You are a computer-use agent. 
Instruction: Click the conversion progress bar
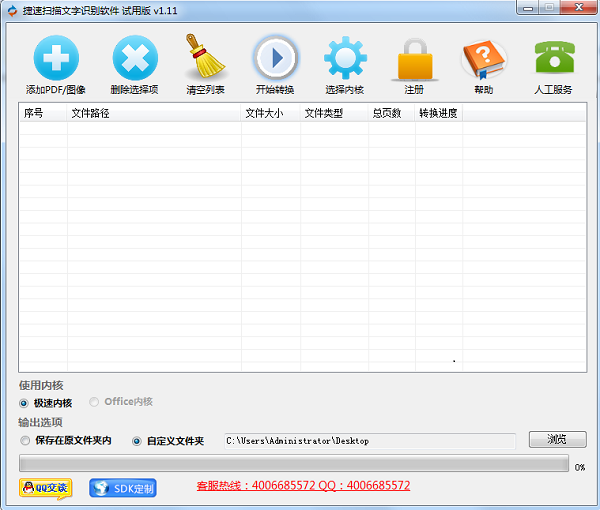pos(294,463)
